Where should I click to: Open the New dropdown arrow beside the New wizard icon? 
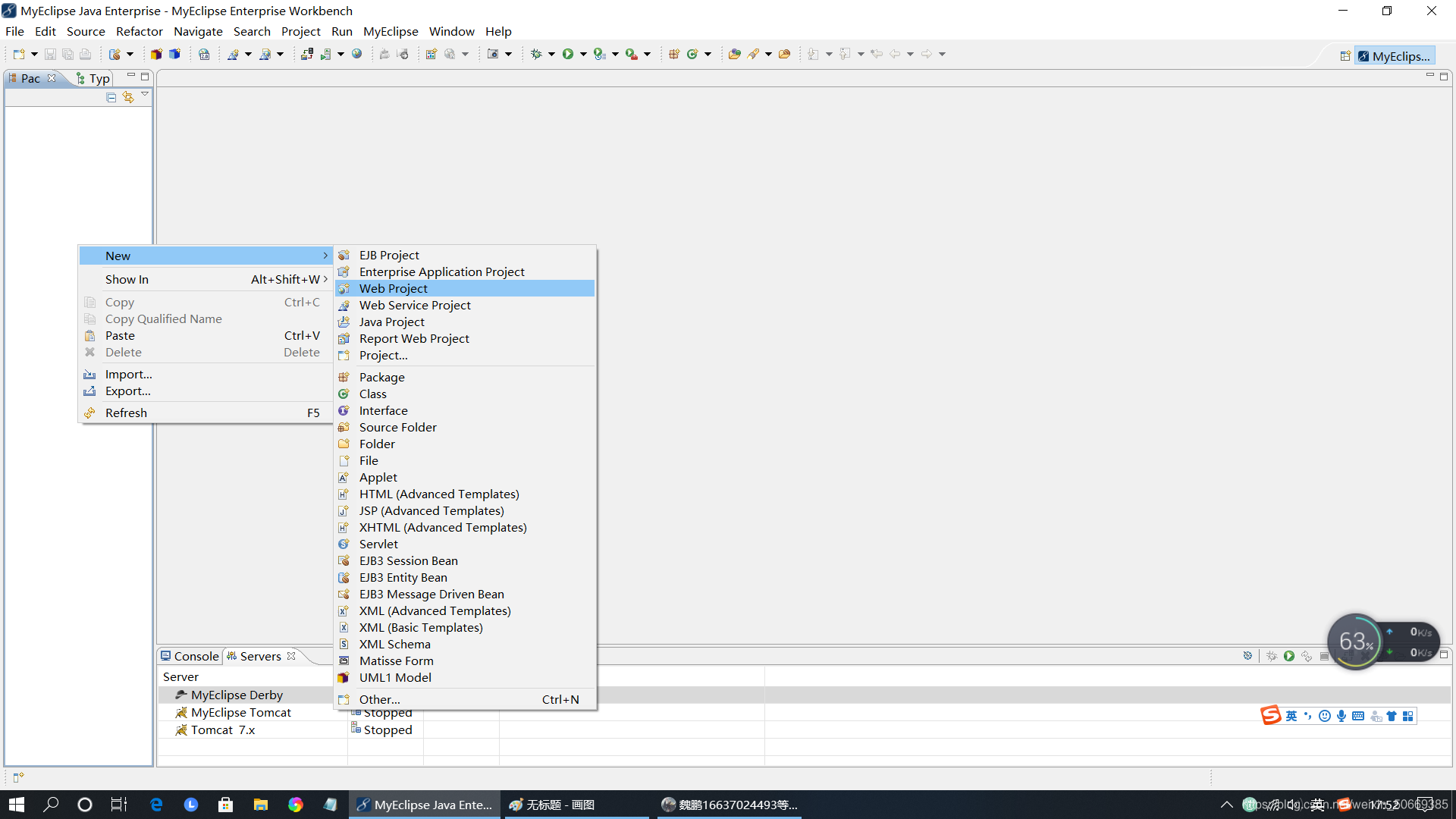(x=34, y=54)
